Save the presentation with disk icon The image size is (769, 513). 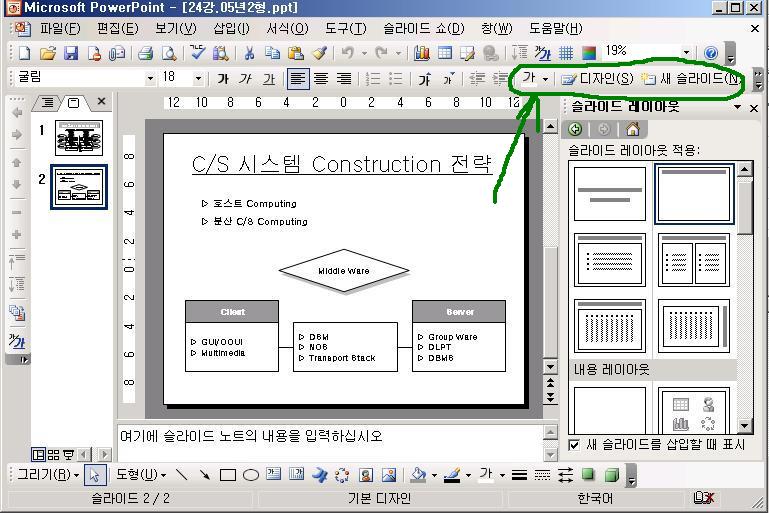coord(71,53)
